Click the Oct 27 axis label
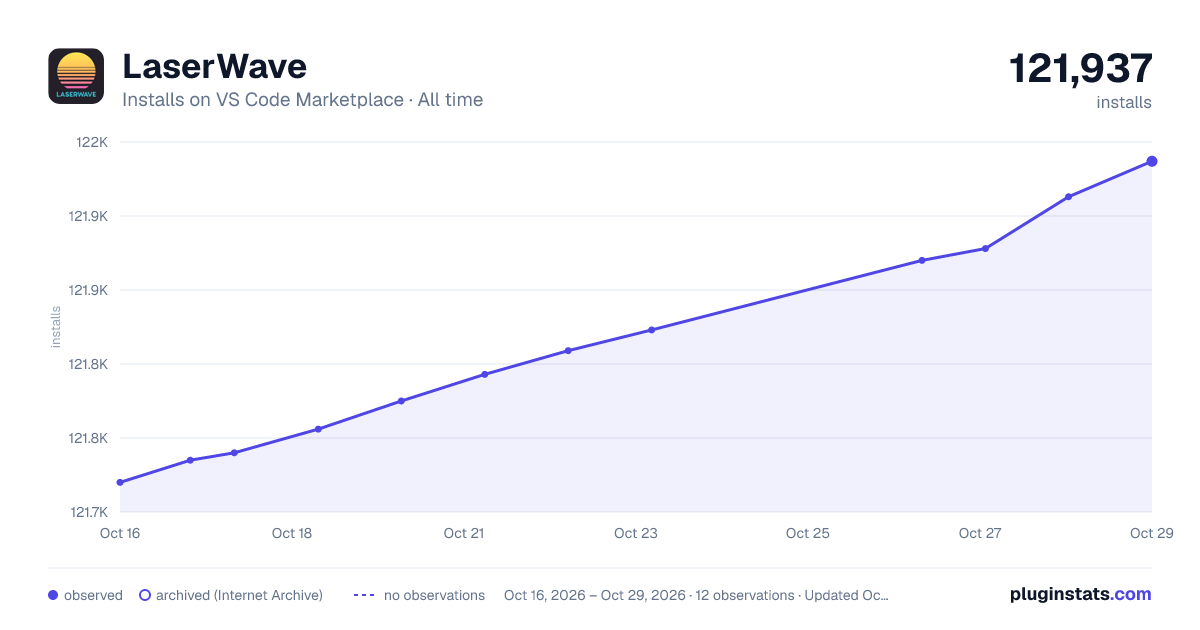The height and width of the screenshot is (630, 1200). coord(980,533)
